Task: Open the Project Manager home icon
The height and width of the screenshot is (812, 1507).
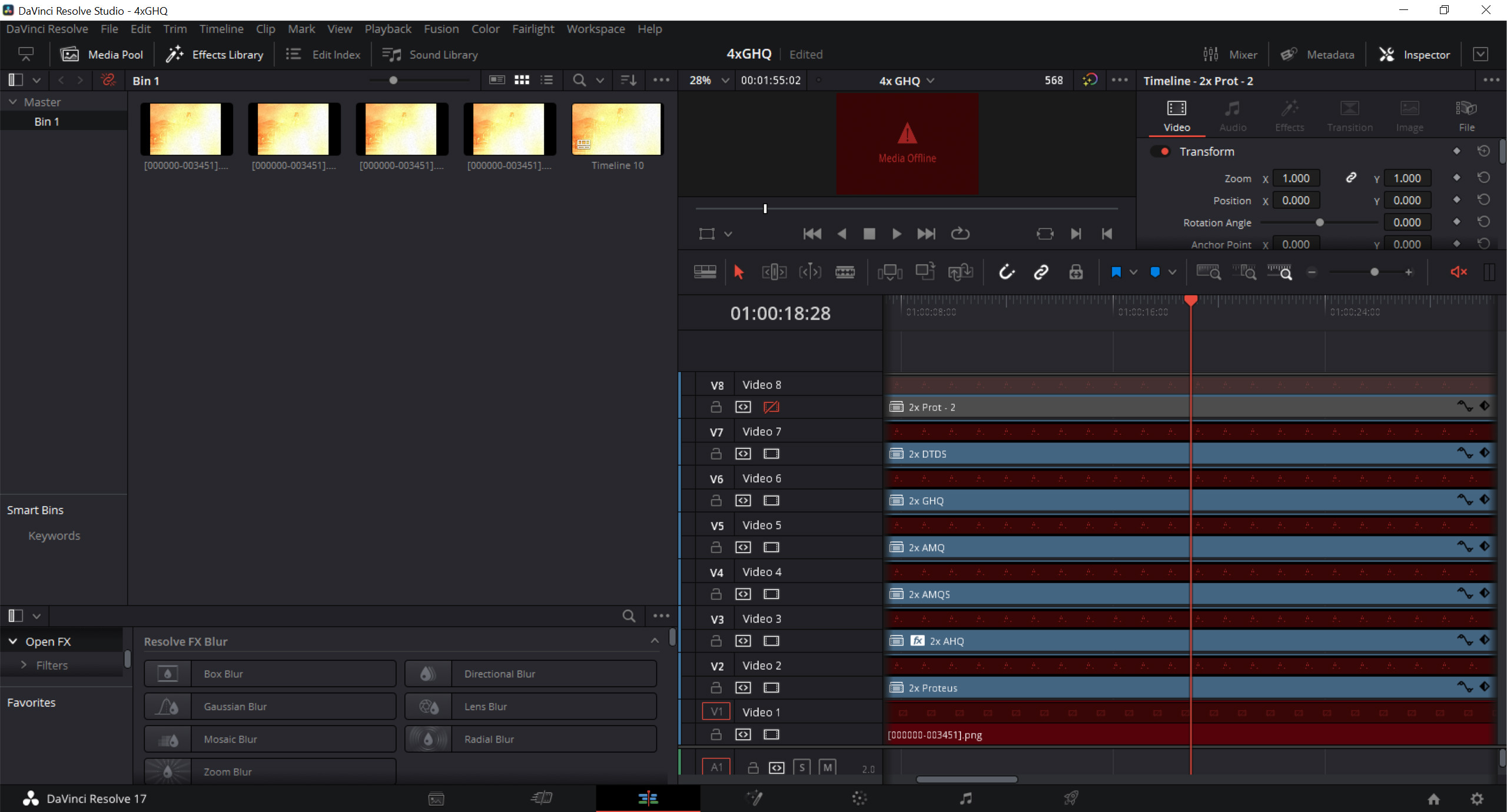Action: coord(1434,798)
